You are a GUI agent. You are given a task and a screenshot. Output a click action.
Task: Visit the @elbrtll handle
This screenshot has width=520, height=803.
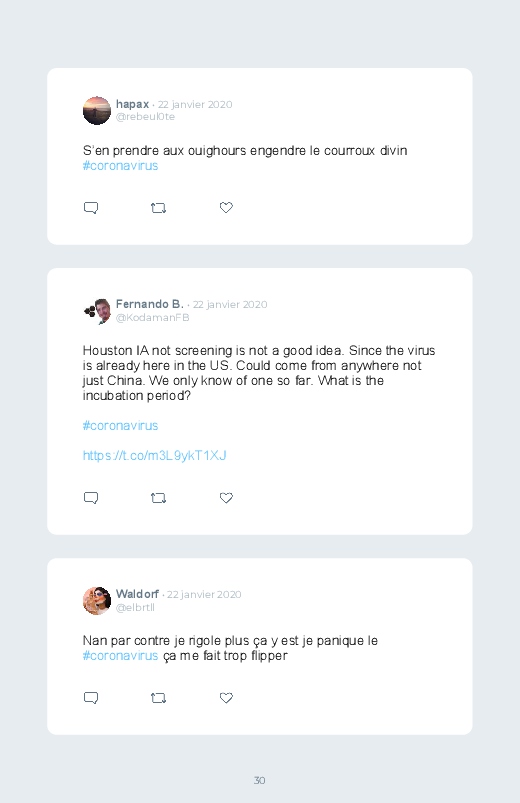(x=135, y=607)
